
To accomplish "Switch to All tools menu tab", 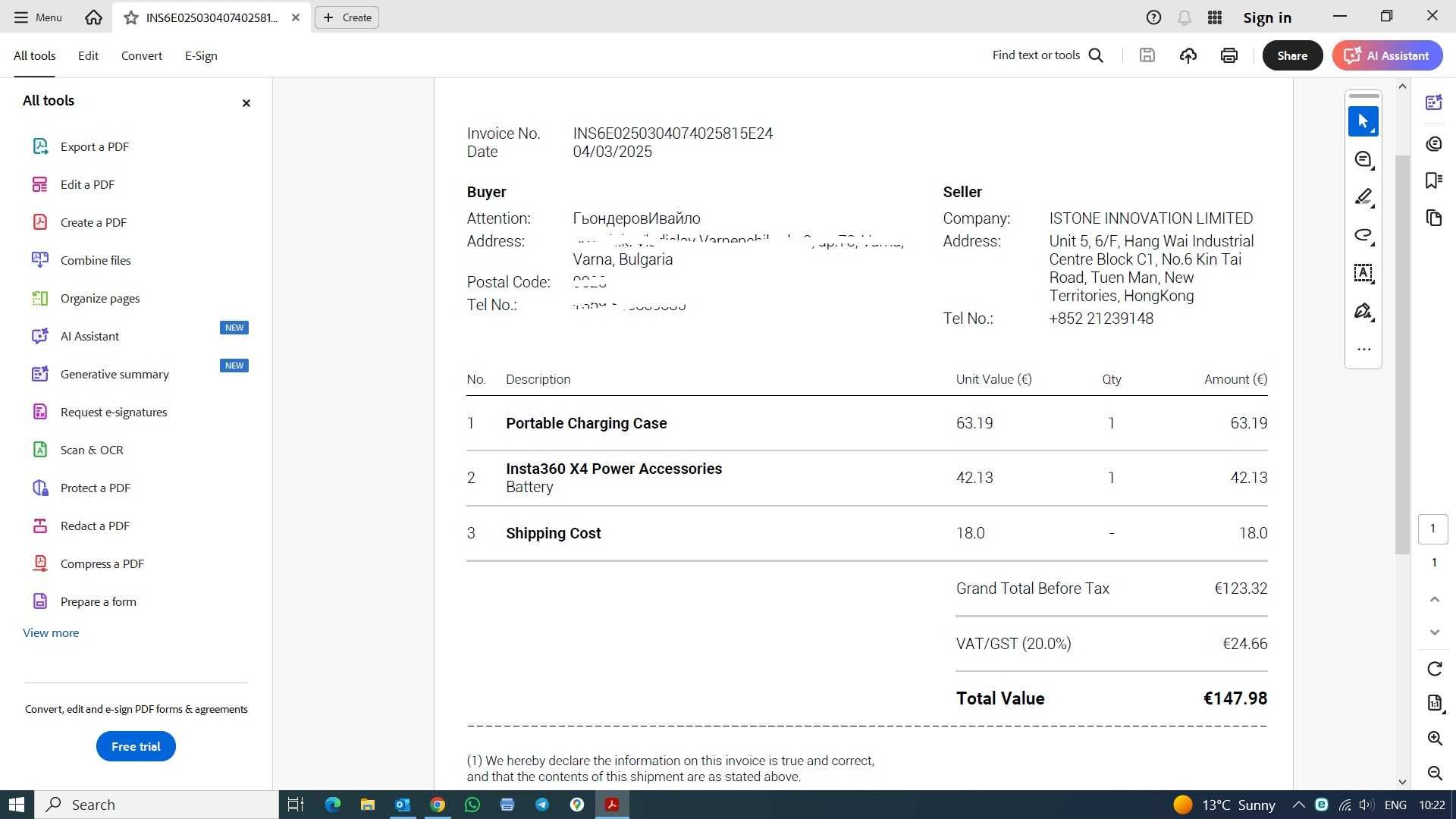I will tap(35, 55).
